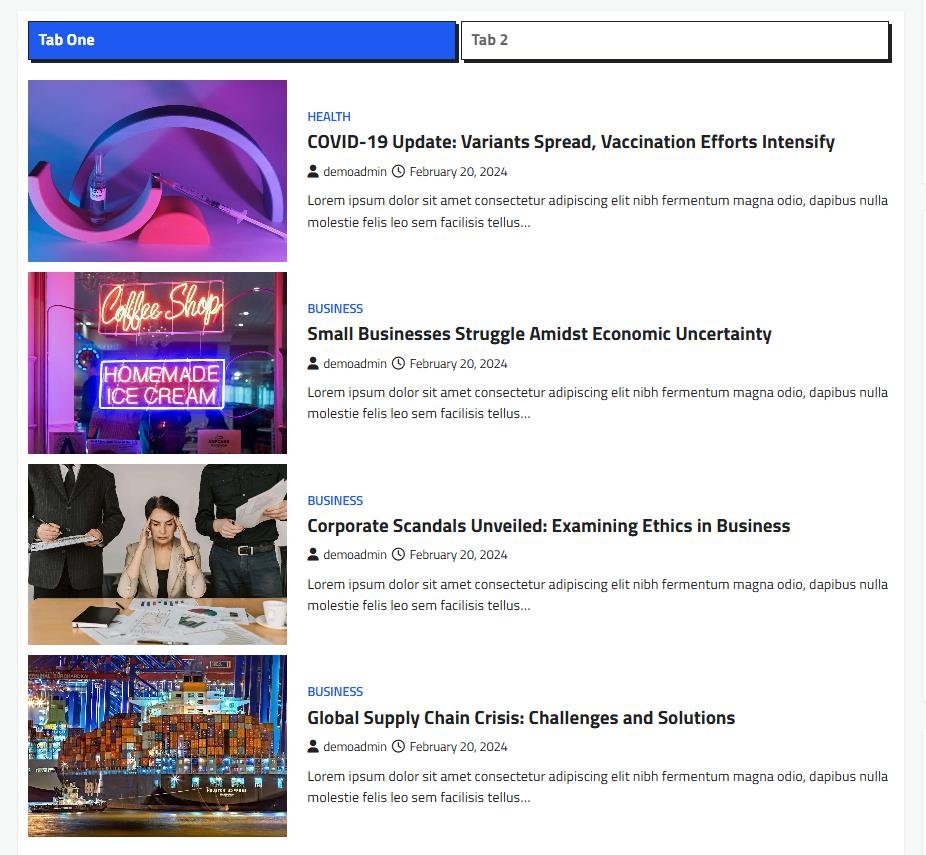The image size is (926, 855).
Task: Open Small Businesses Struggle article title
Action: coord(539,334)
